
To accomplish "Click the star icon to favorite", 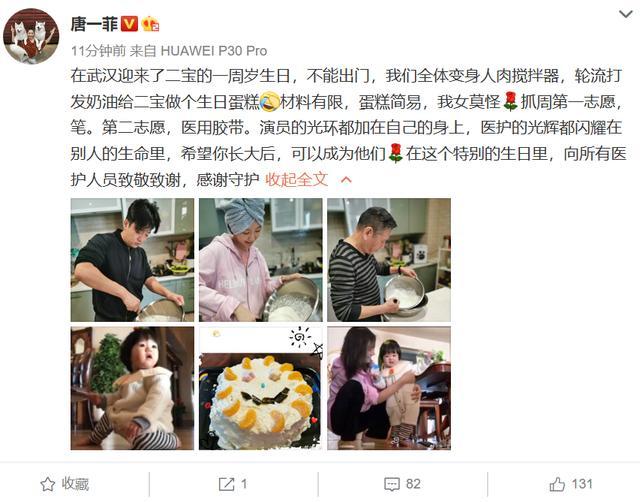I will [x=47, y=484].
